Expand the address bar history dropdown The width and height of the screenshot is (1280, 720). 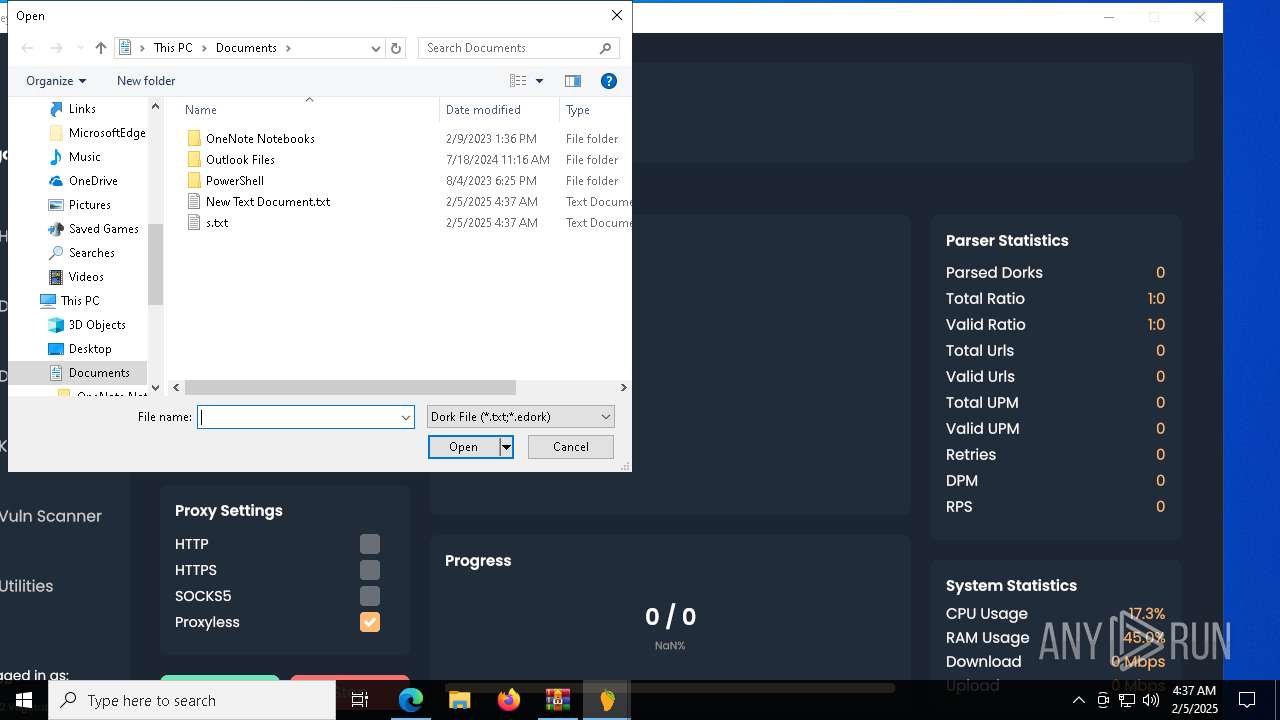(x=376, y=48)
